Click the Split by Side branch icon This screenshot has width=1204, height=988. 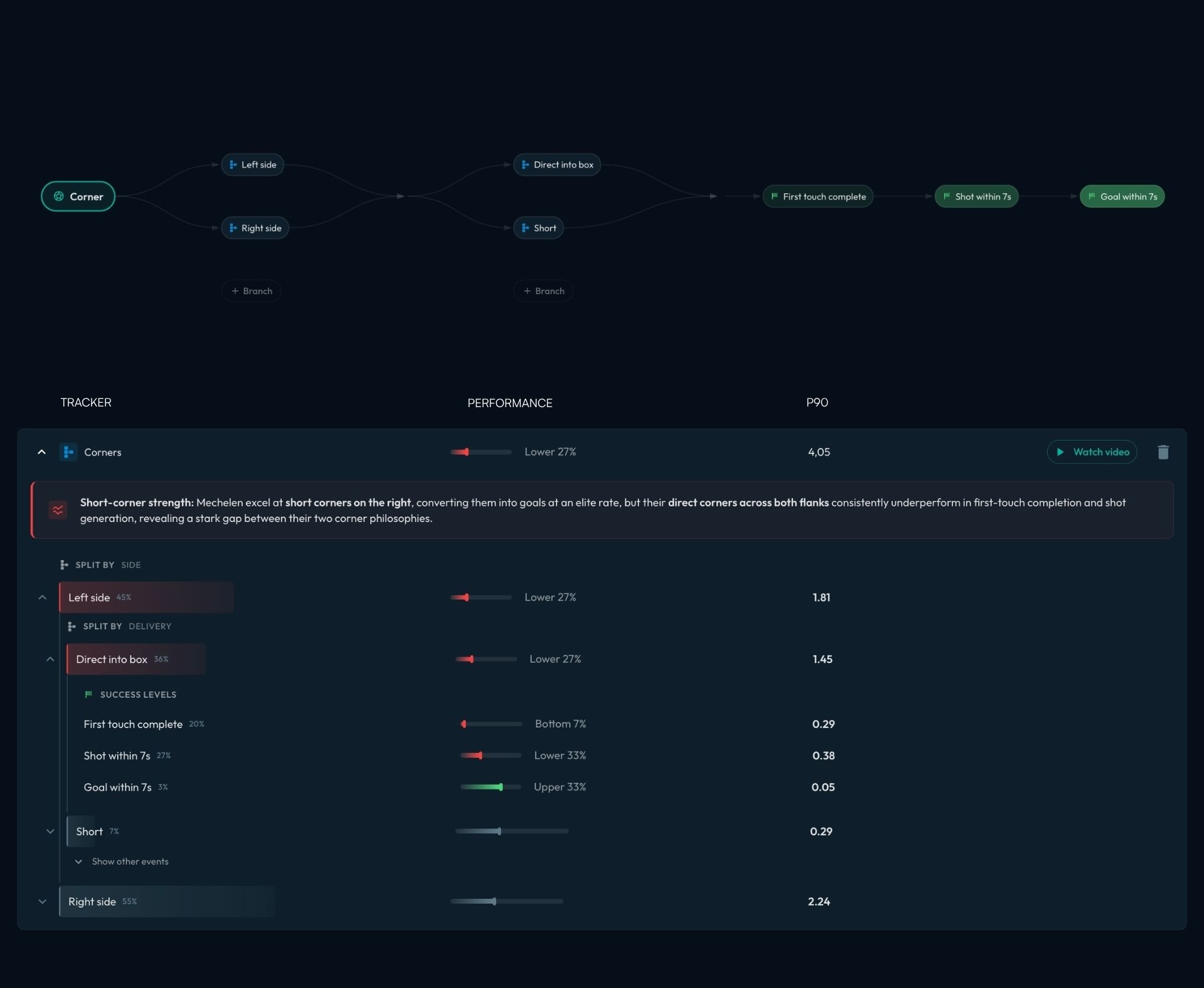(64, 565)
